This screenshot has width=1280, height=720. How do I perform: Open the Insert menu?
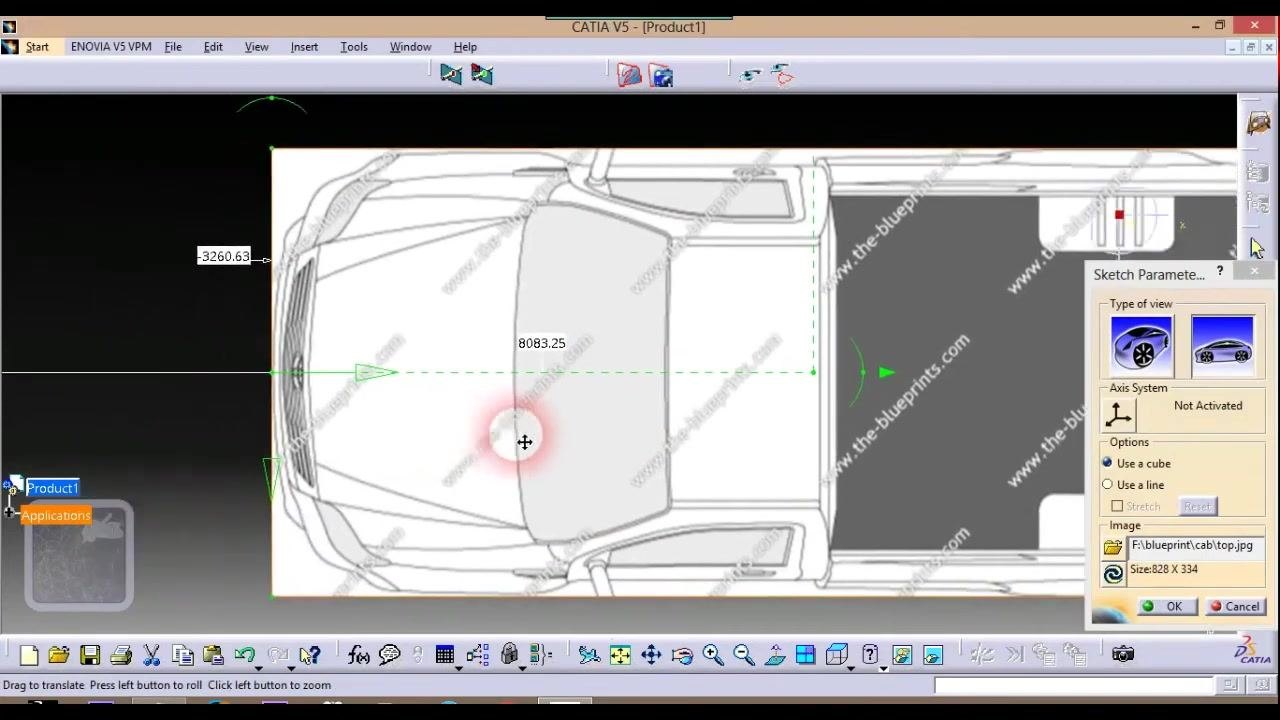tap(304, 47)
